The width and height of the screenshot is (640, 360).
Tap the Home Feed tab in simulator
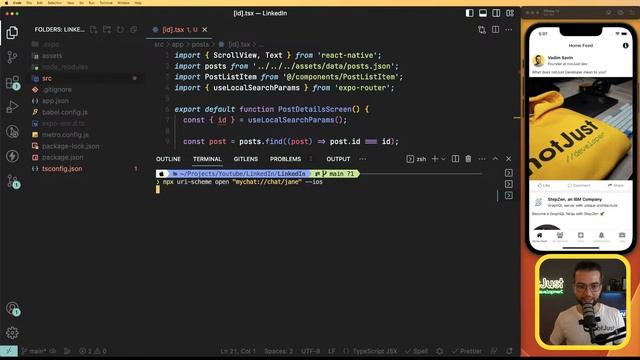[539, 237]
